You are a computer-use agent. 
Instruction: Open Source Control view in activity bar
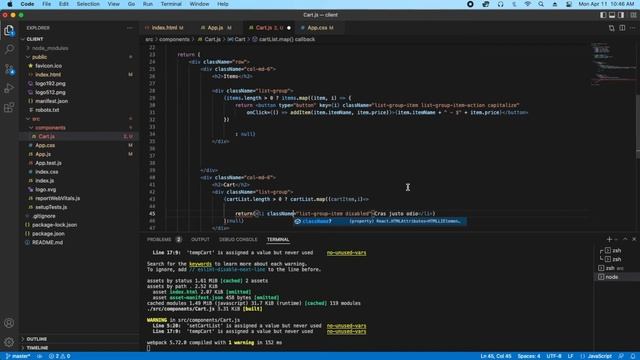coord(9,69)
